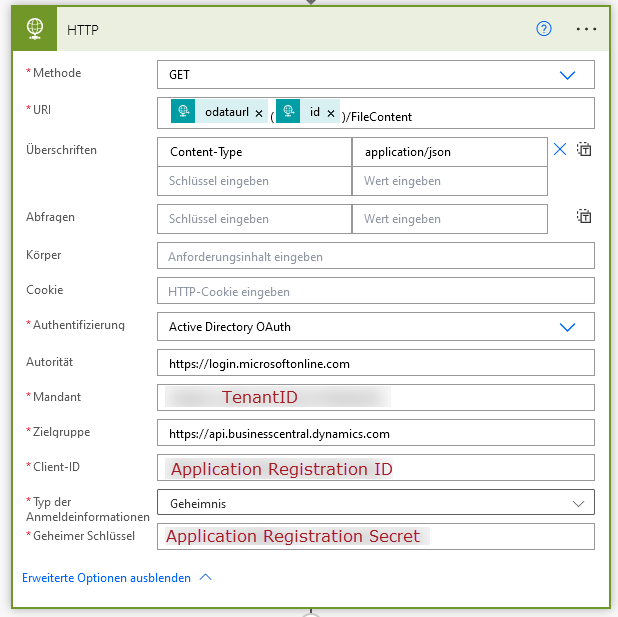Delete the Content-Type header row

point(560,149)
